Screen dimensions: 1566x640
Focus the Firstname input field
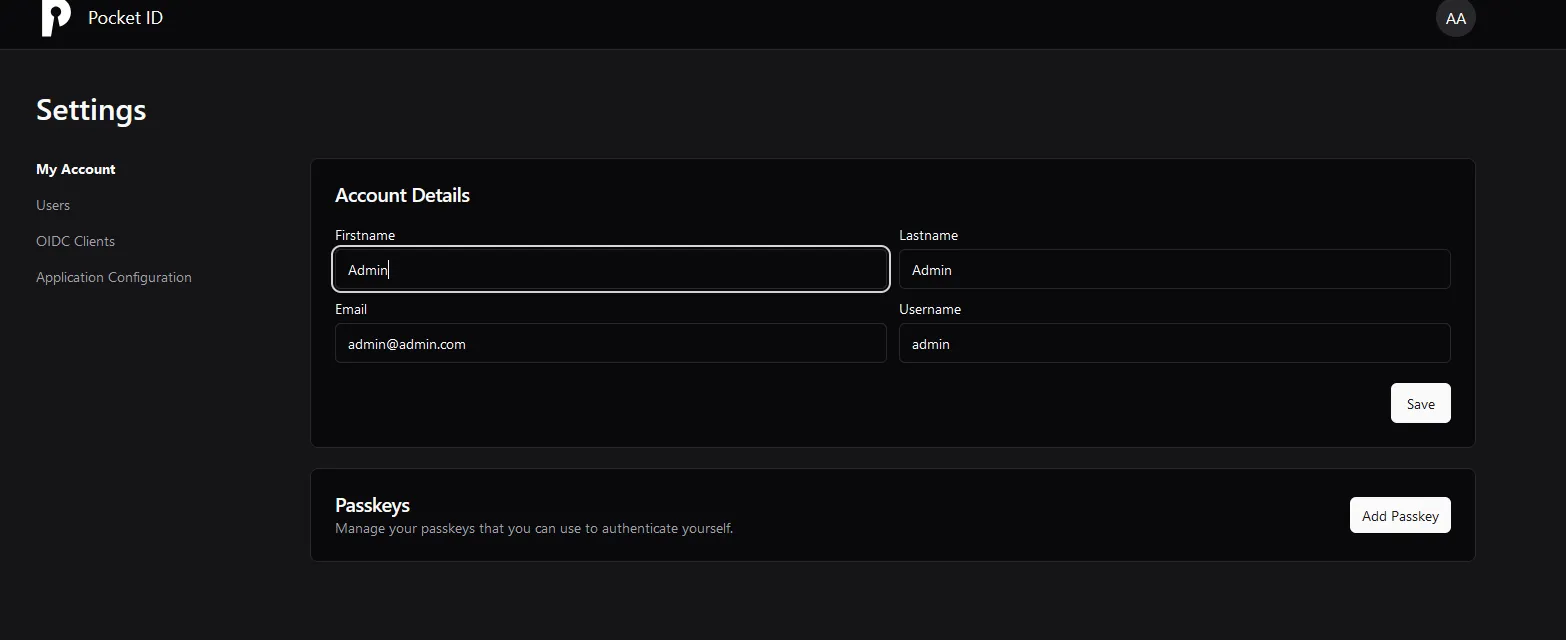610,270
